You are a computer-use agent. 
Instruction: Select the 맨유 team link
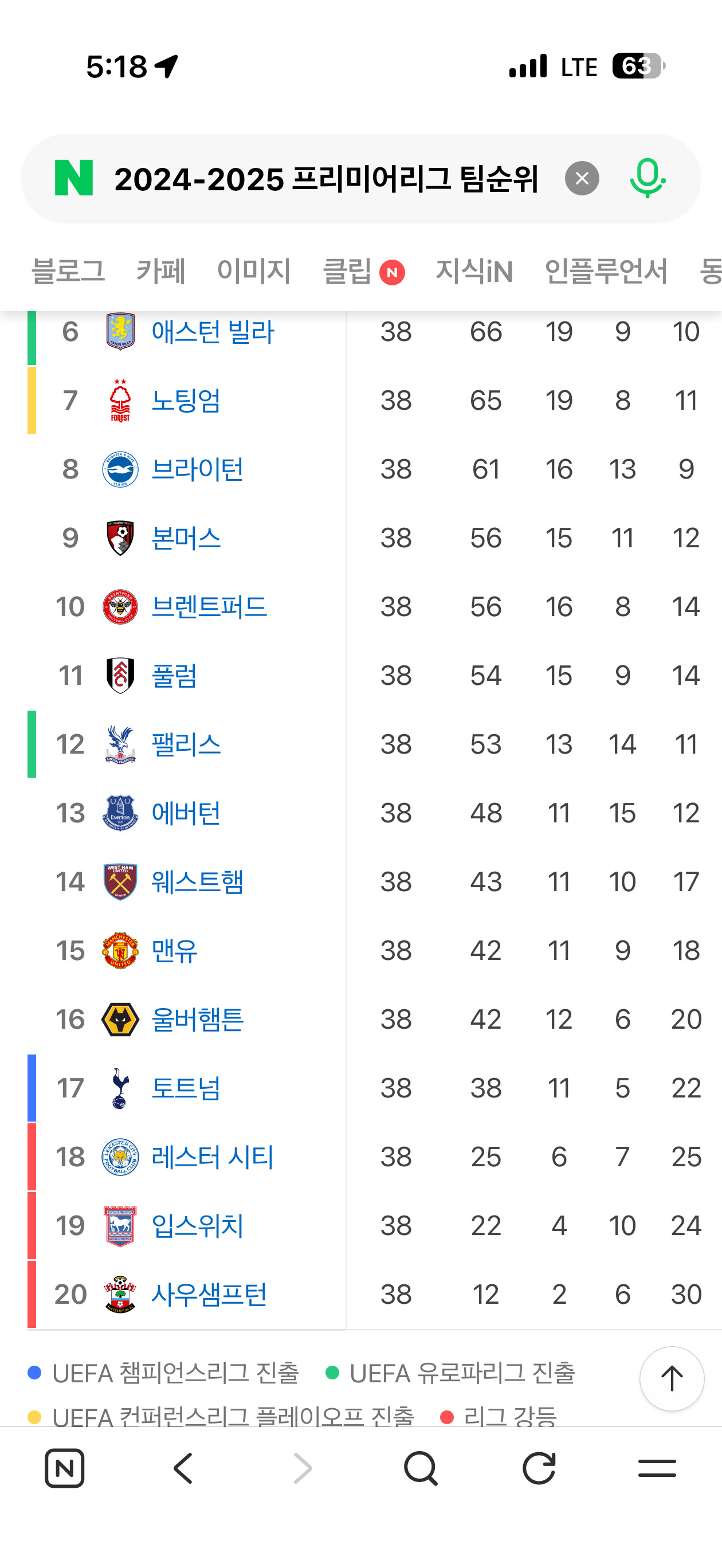click(174, 951)
